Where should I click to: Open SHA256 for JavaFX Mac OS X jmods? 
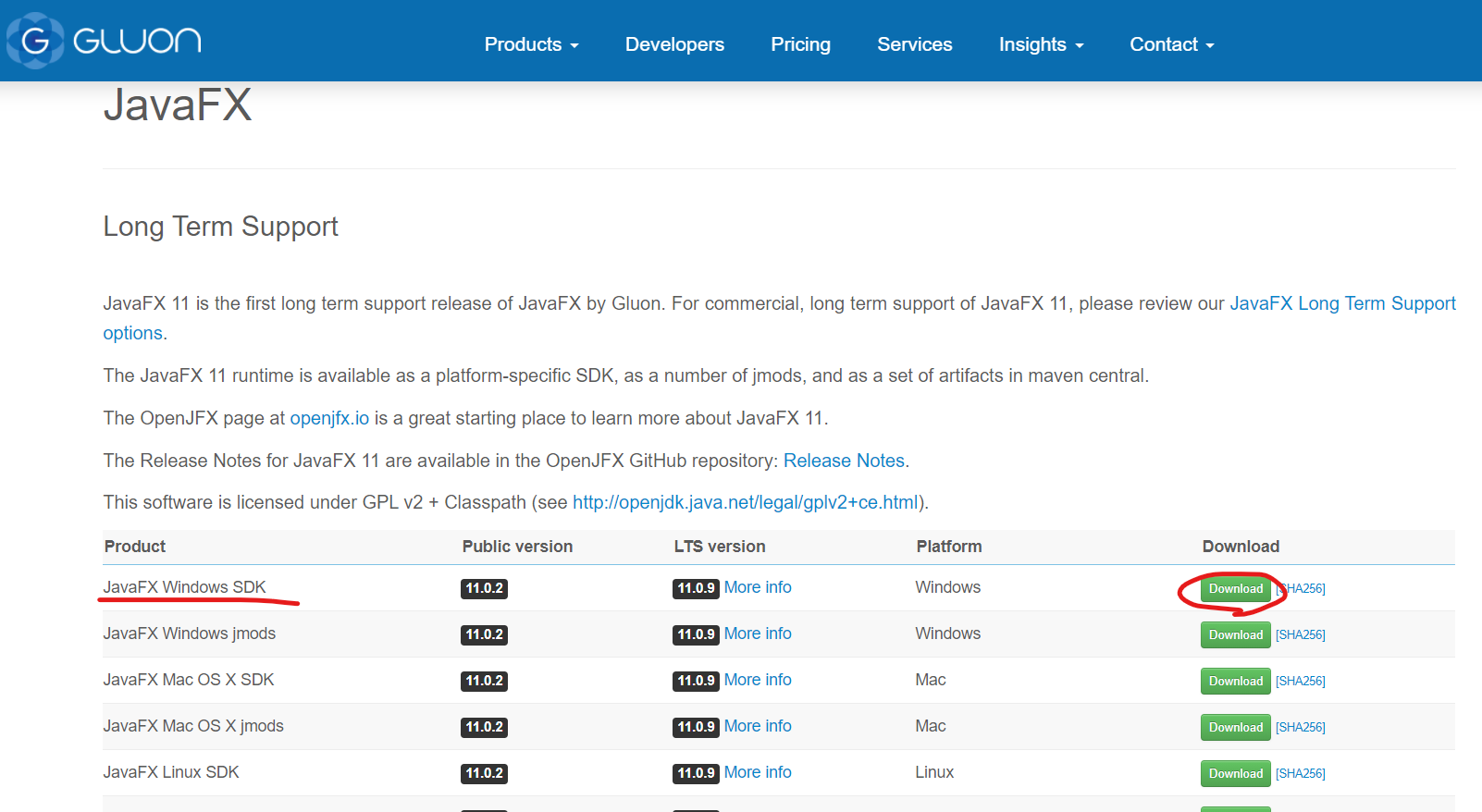pyautogui.click(x=1301, y=727)
